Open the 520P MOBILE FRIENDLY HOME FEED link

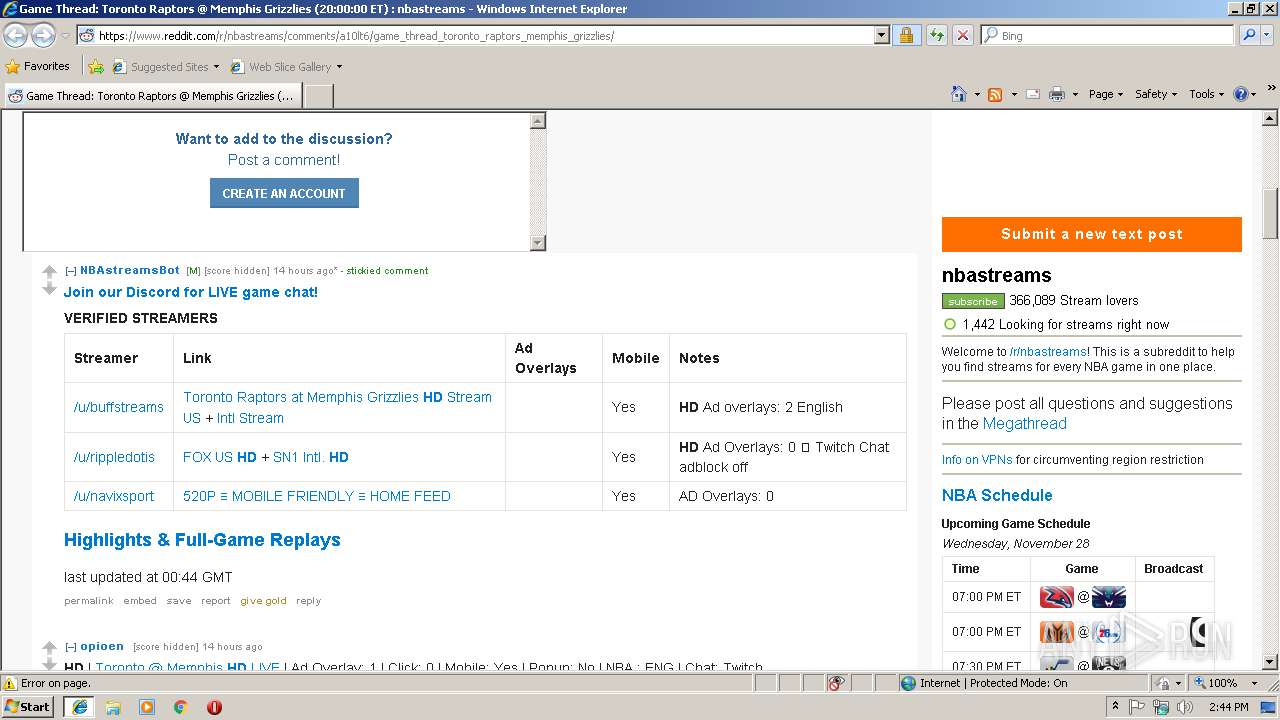[x=317, y=496]
